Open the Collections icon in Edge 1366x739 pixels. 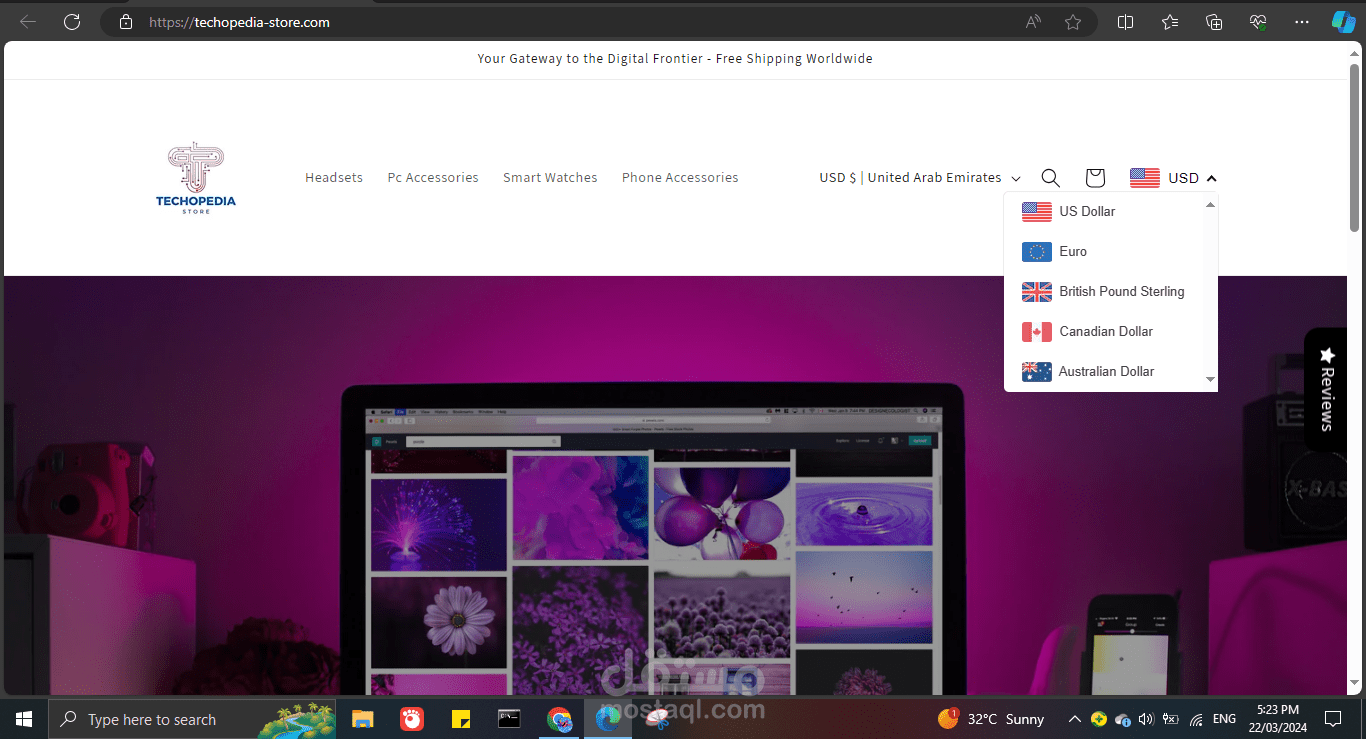point(1214,22)
